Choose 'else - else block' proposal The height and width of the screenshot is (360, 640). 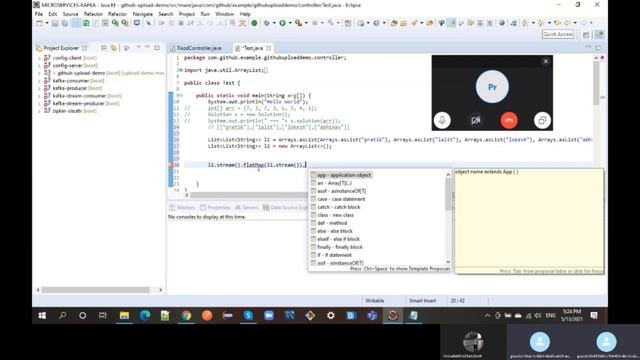(335, 231)
